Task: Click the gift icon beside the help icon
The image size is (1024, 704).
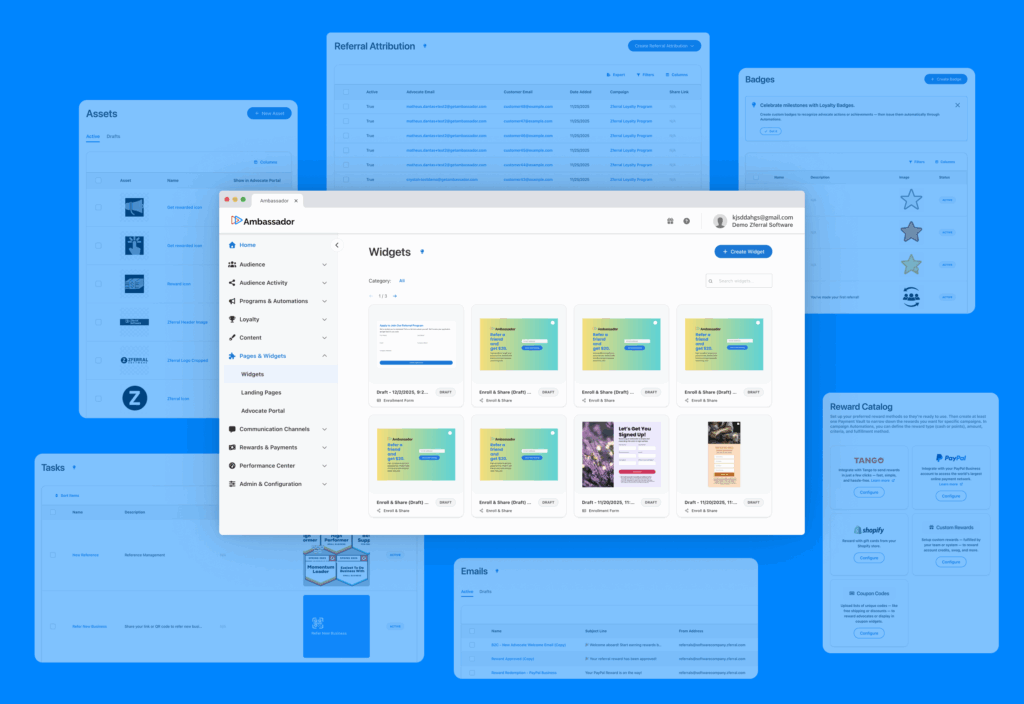Action: pyautogui.click(x=670, y=221)
